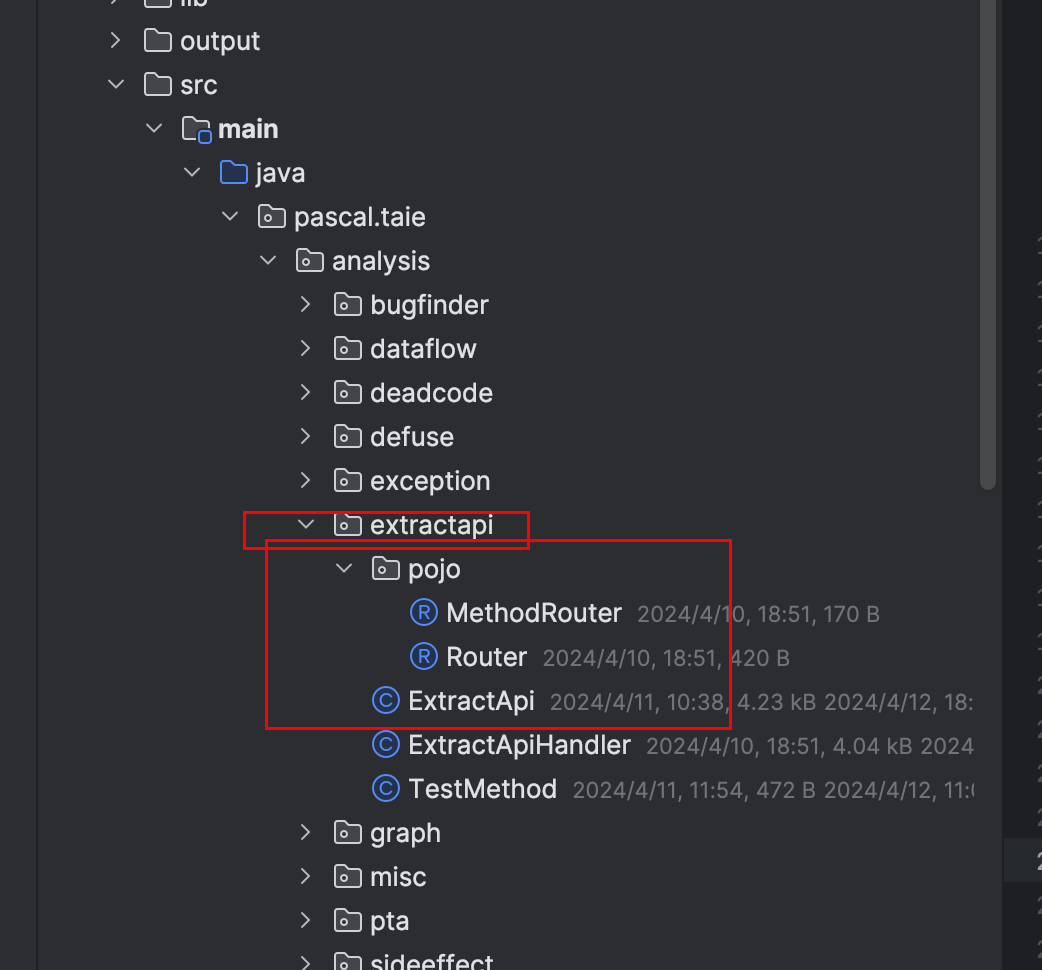Expand the output folder
The width and height of the screenshot is (1042, 970).
pyautogui.click(x=115, y=41)
